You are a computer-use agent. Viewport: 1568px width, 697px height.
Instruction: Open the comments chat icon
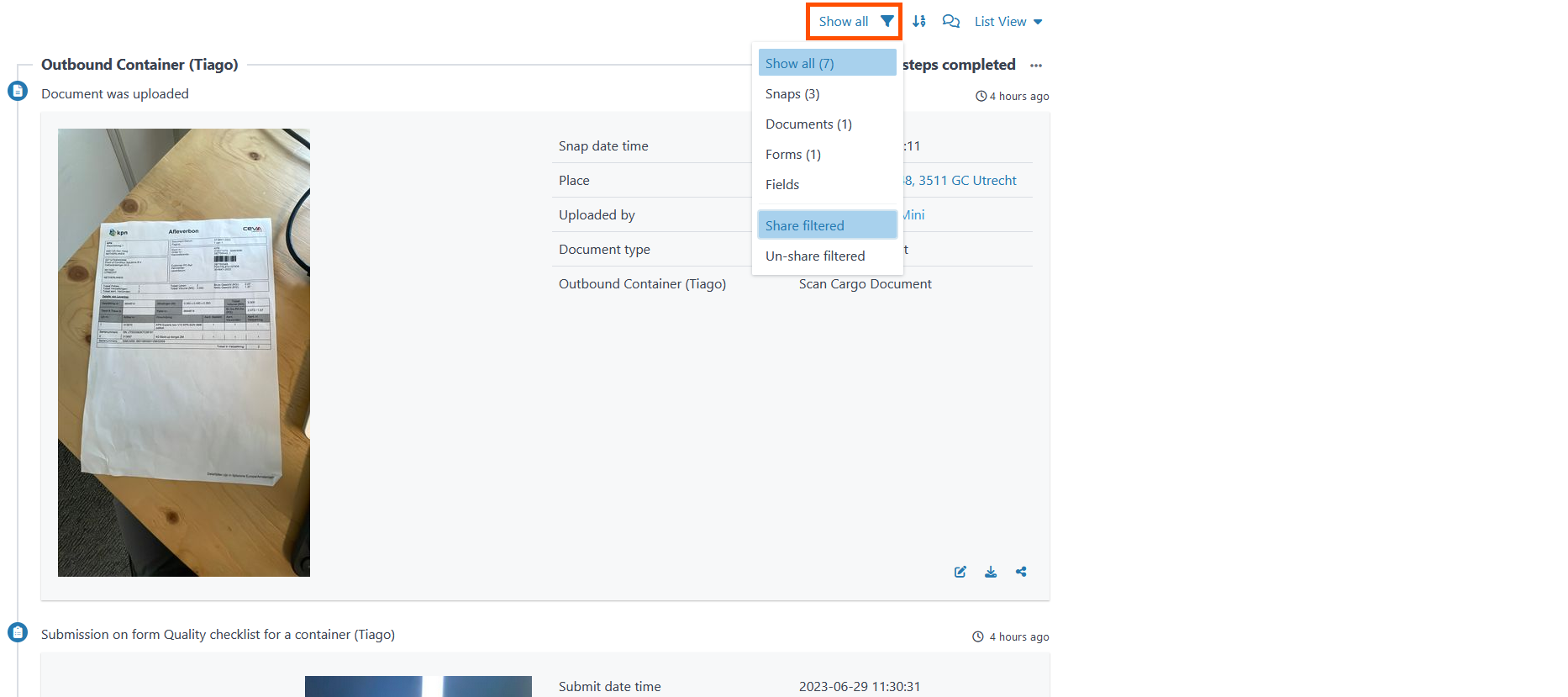[x=951, y=22]
